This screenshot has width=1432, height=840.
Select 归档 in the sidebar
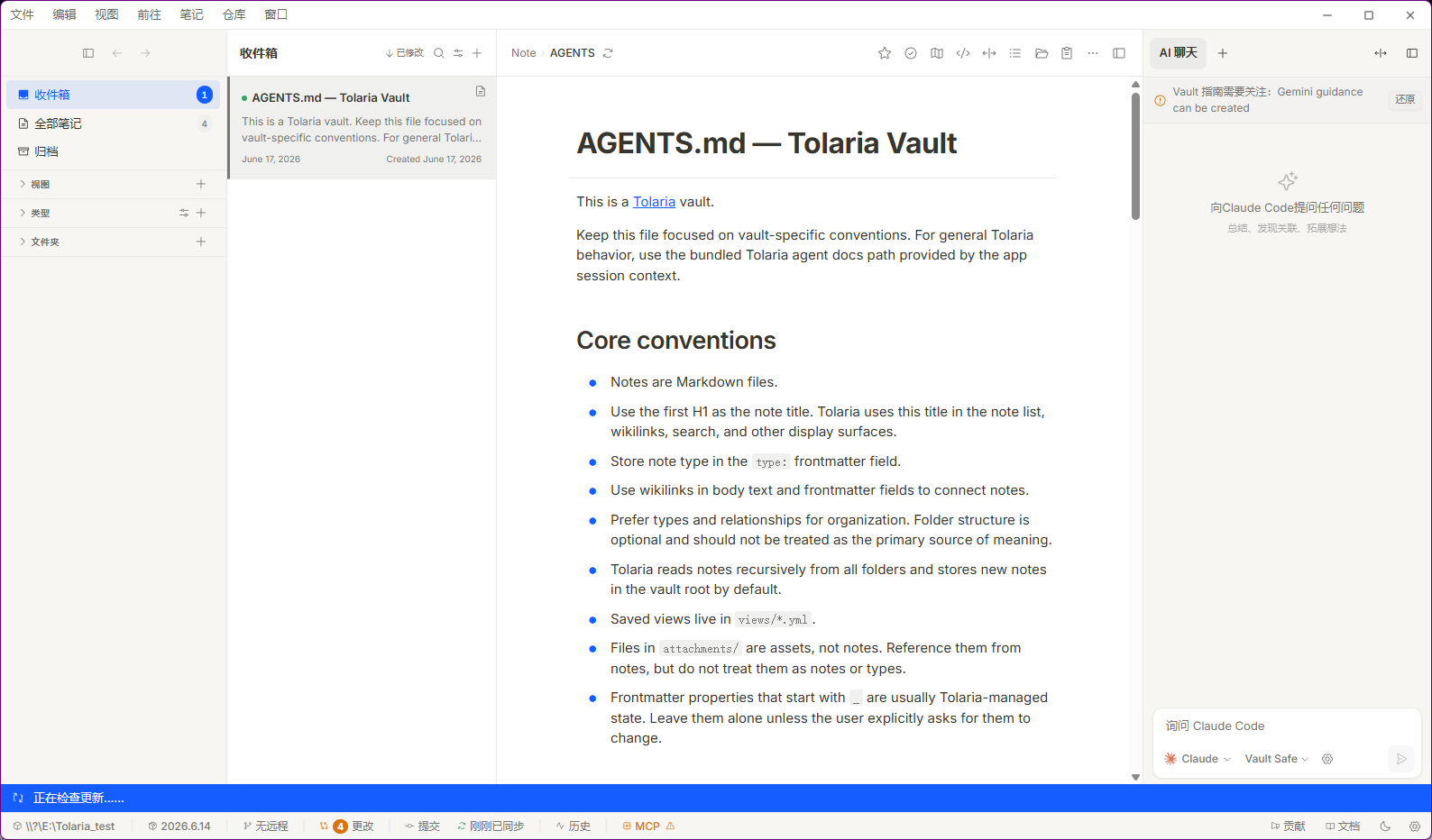[114, 151]
